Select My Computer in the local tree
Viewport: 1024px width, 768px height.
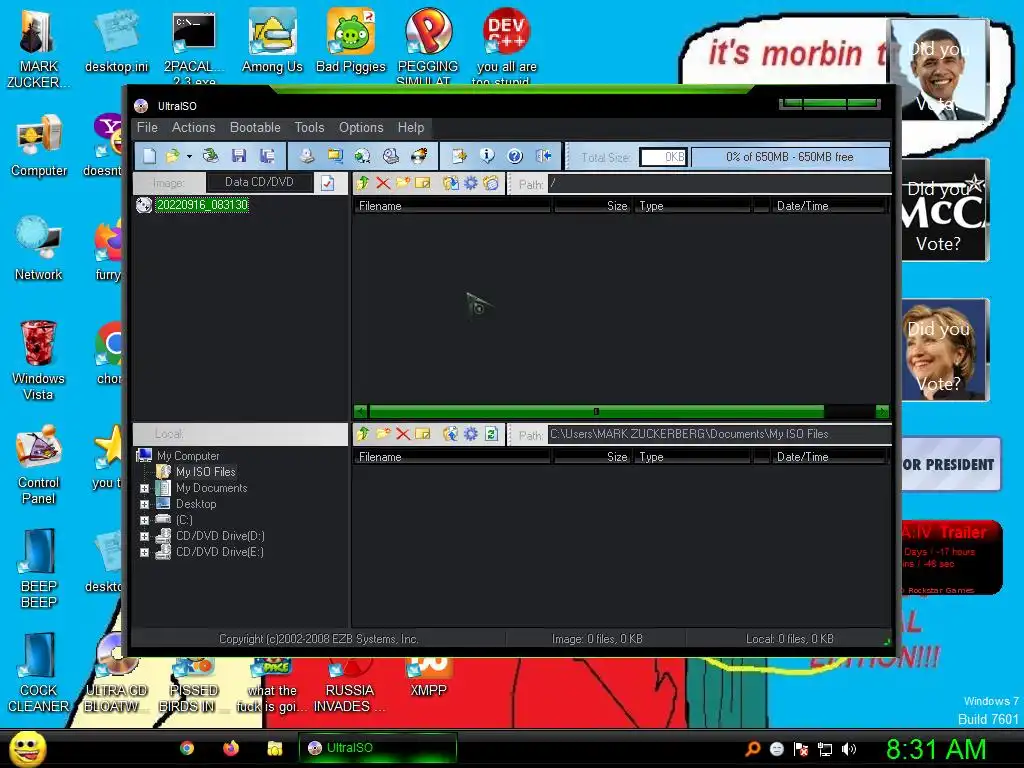pyautogui.click(x=188, y=456)
